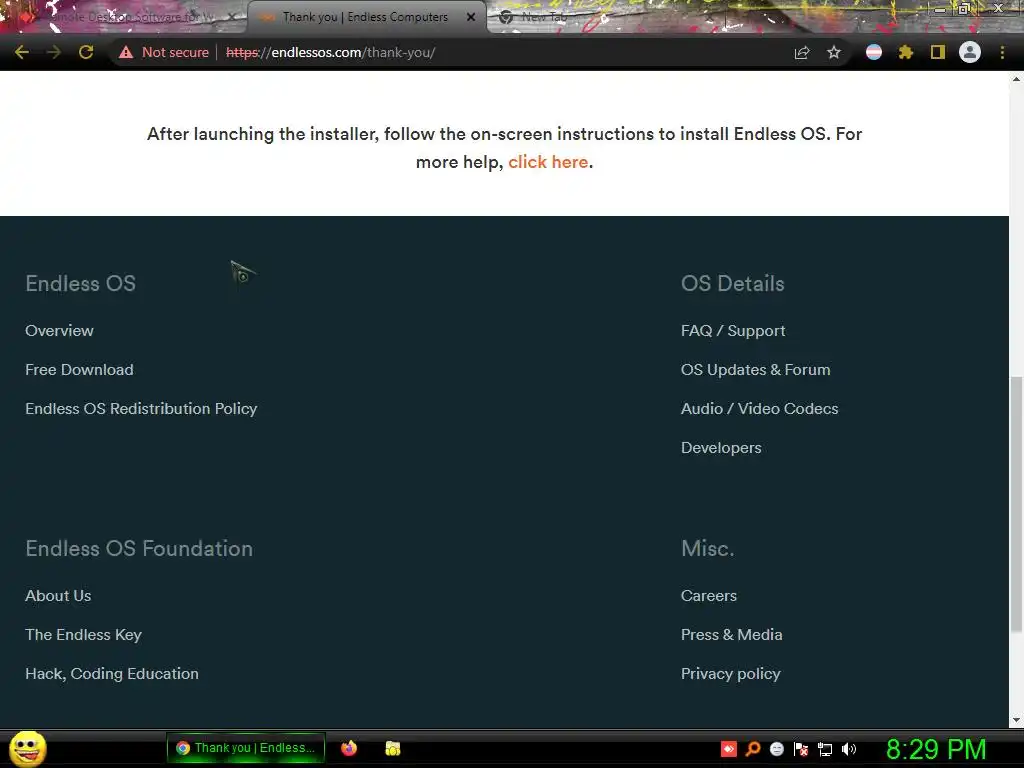The image size is (1024, 768).
Task: Reload the current page
Action: [86, 52]
